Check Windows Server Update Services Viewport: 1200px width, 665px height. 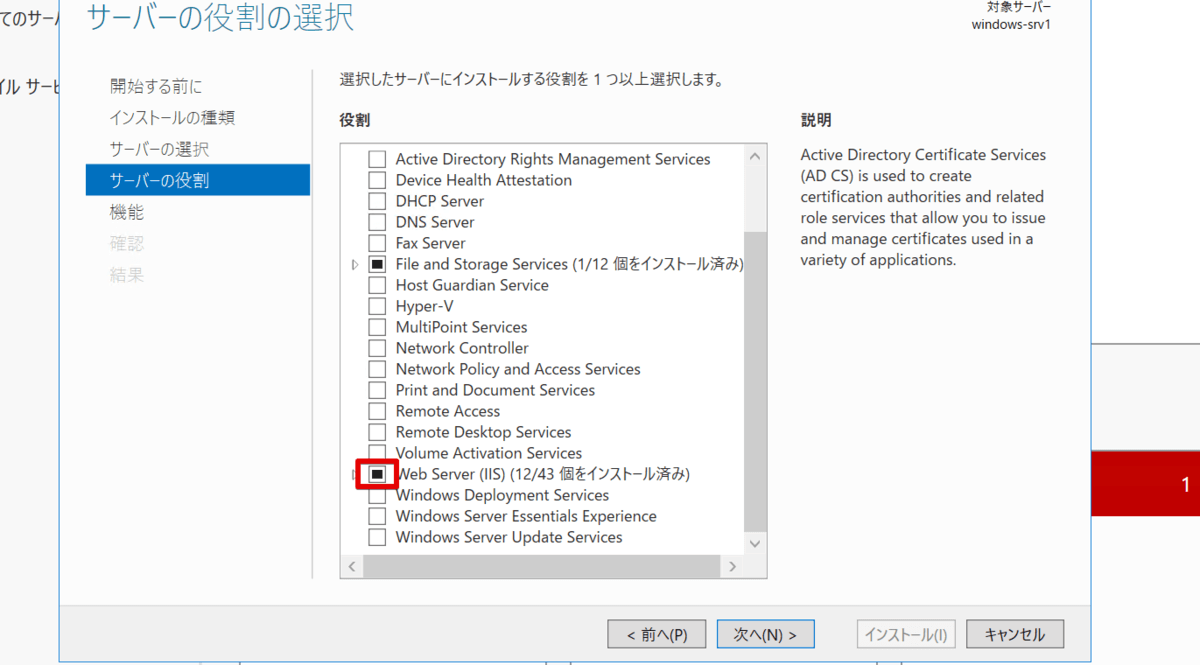pyautogui.click(x=377, y=537)
